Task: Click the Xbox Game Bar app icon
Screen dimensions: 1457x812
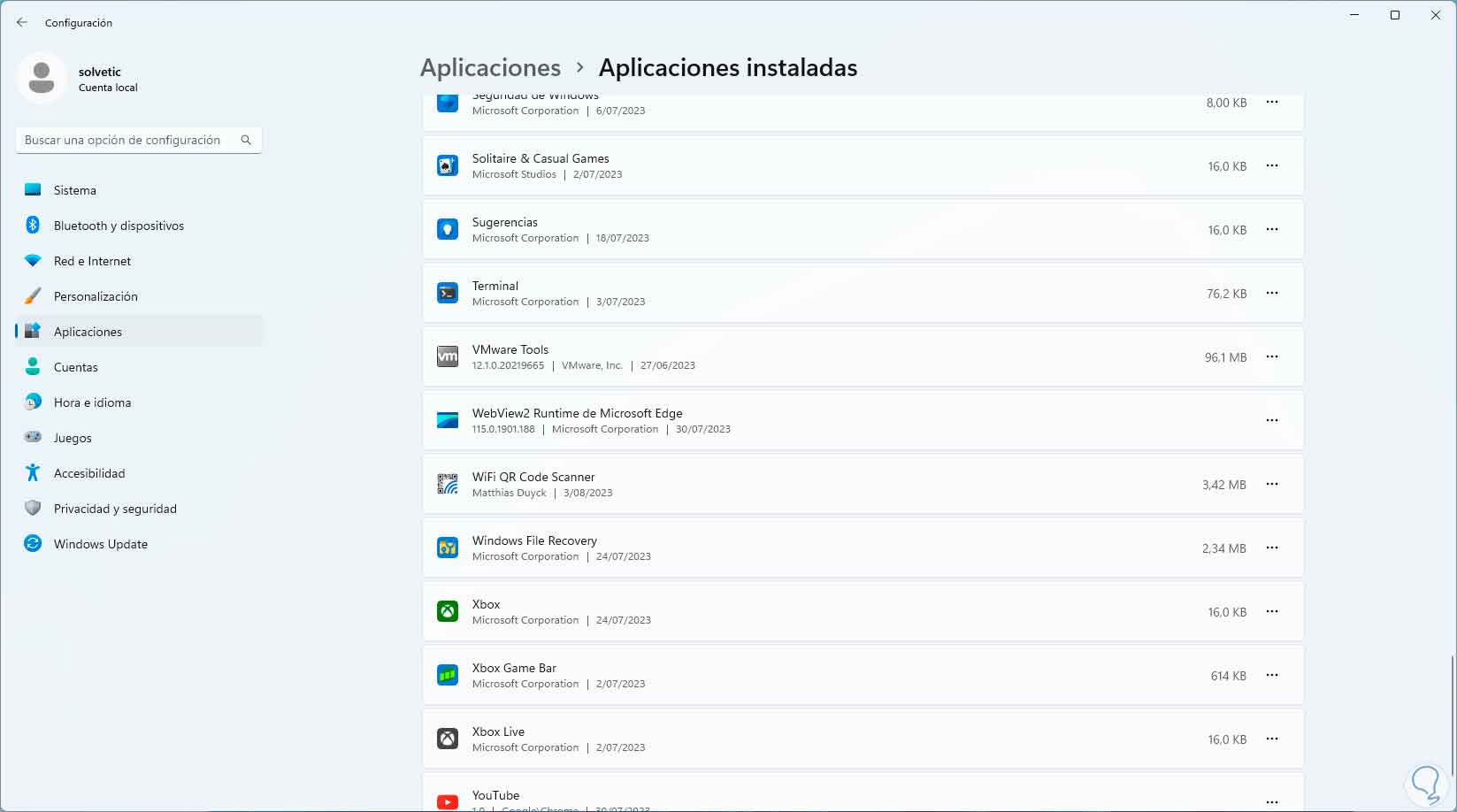Action: [448, 675]
